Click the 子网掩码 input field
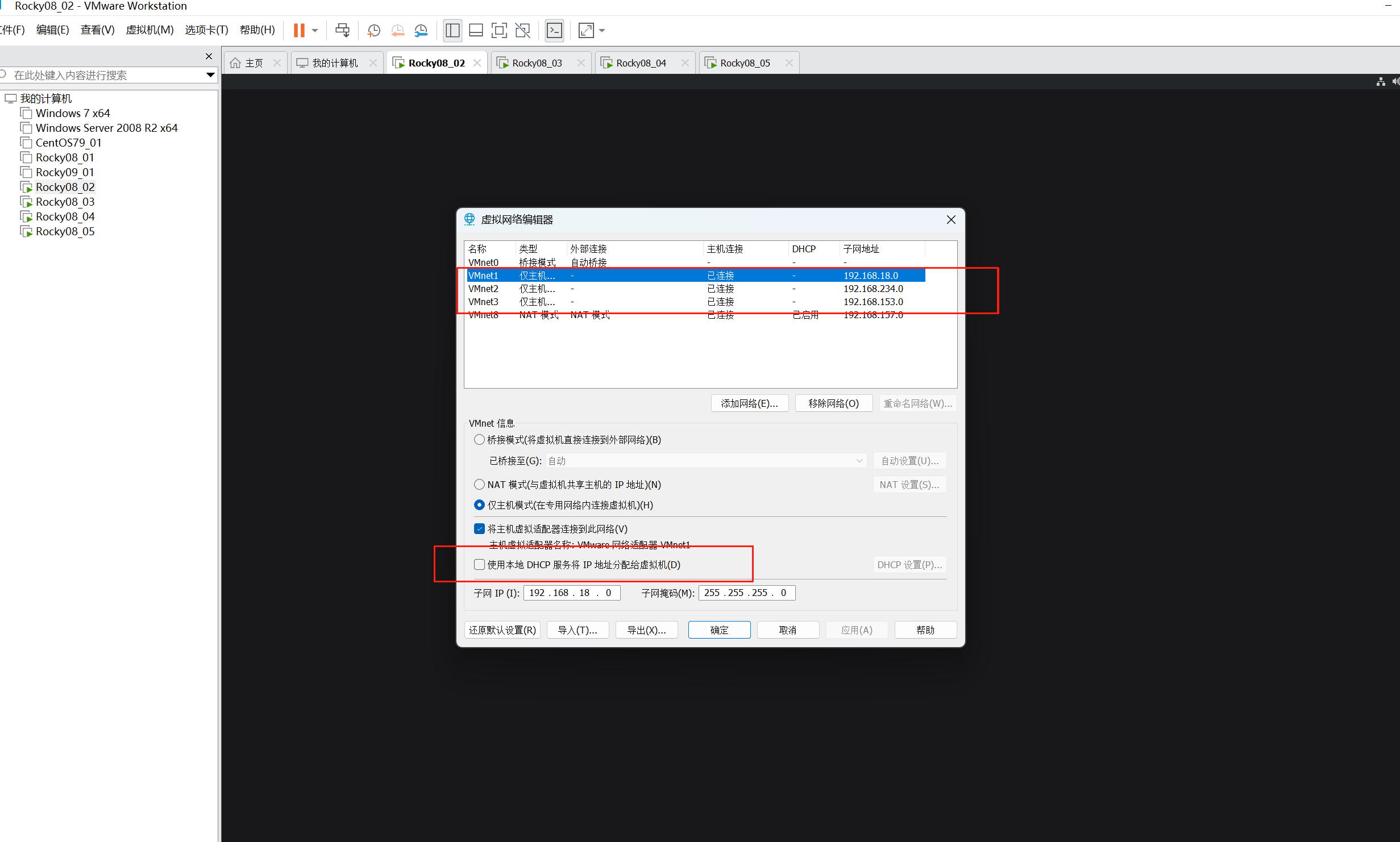Viewport: 1400px width, 842px height. 746,593
